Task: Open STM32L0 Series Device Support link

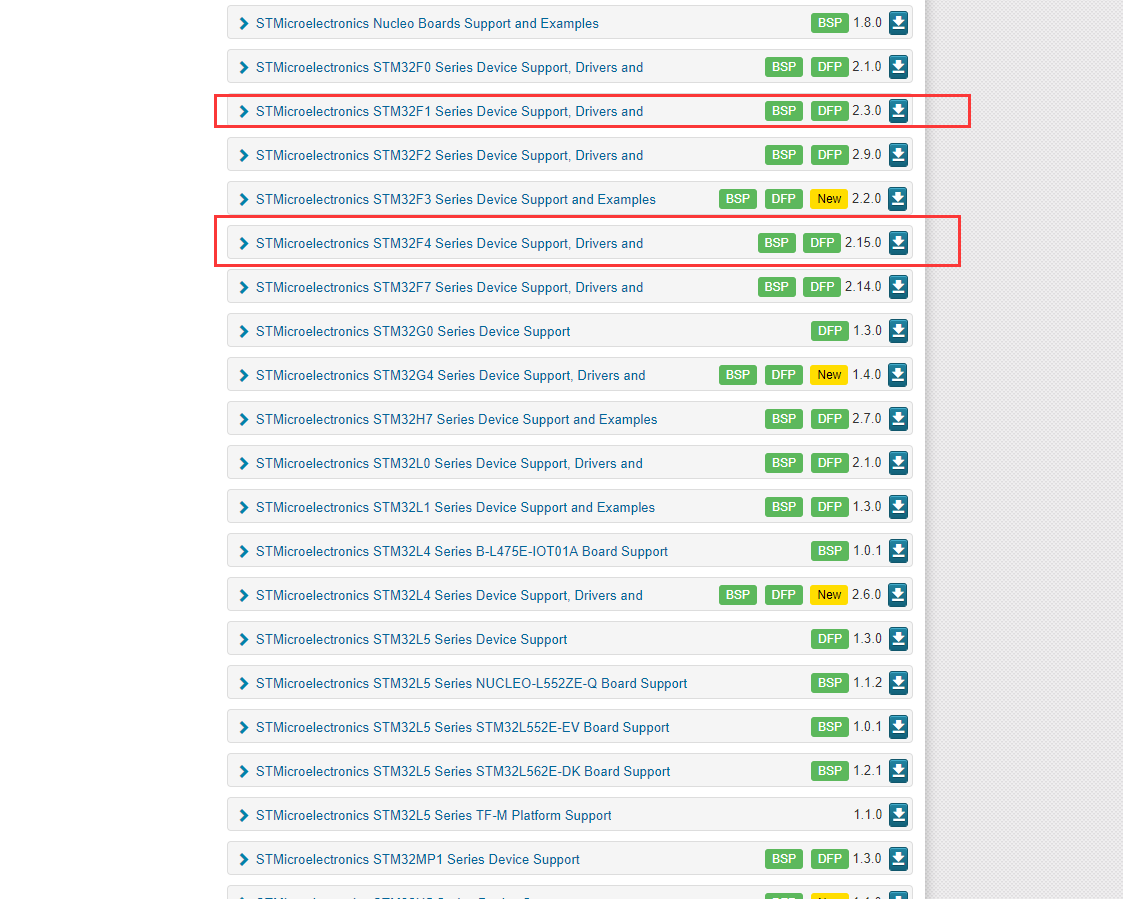Action: pos(449,463)
